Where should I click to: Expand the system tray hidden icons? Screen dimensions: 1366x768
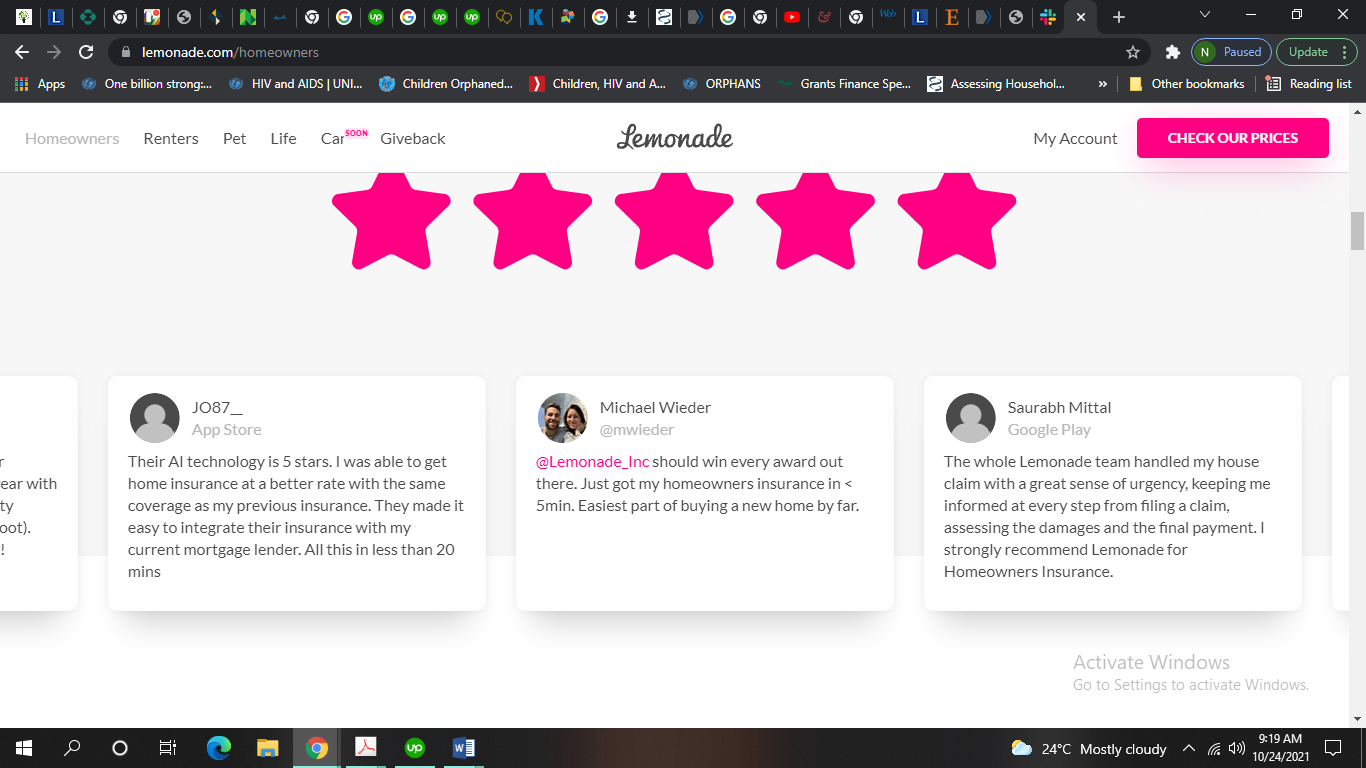[1189, 748]
